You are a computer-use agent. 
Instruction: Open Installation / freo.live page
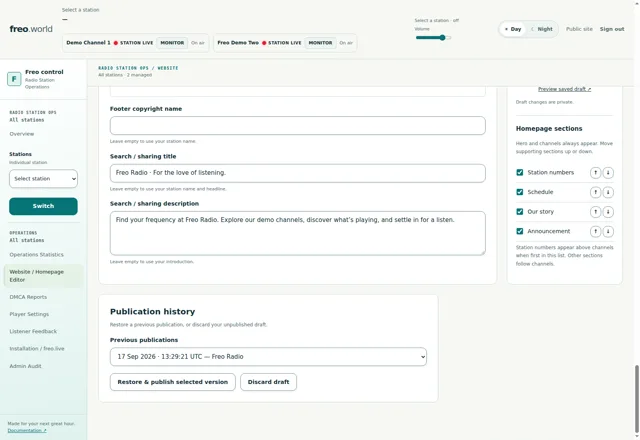click(37, 349)
